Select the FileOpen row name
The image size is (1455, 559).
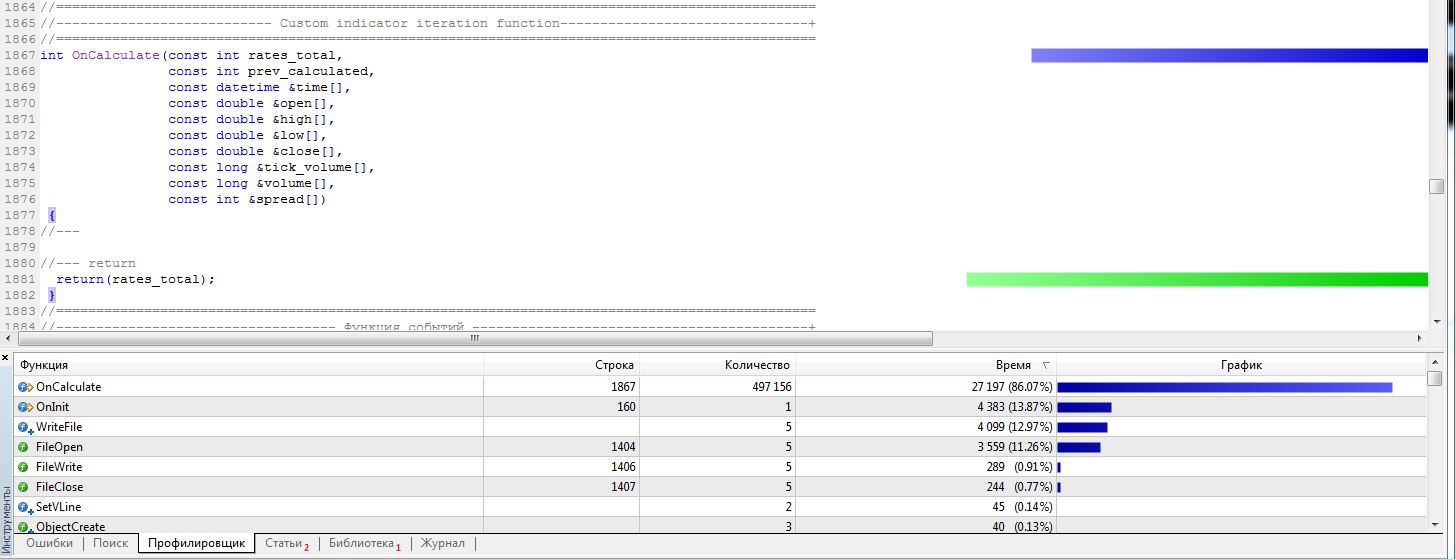click(x=59, y=447)
